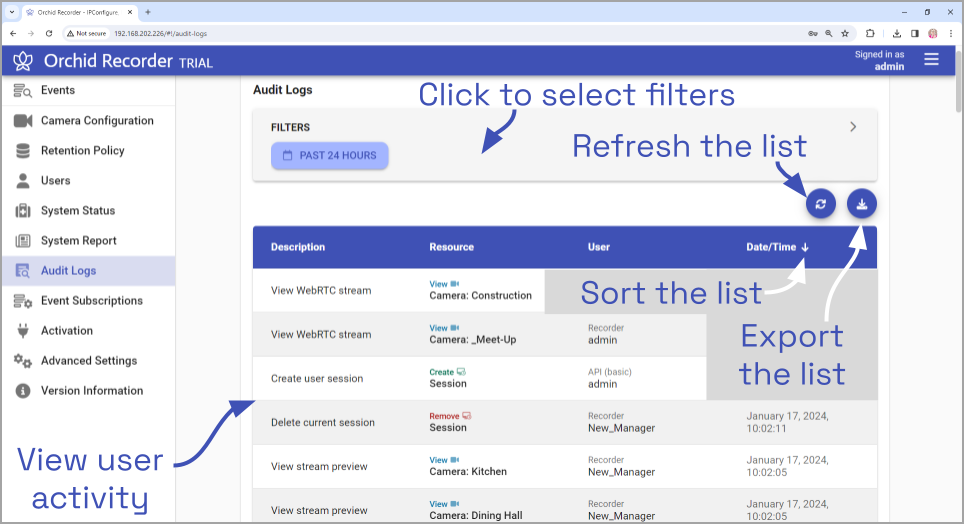The image size is (964, 524).
Task: Export the audit log list
Action: 861,204
